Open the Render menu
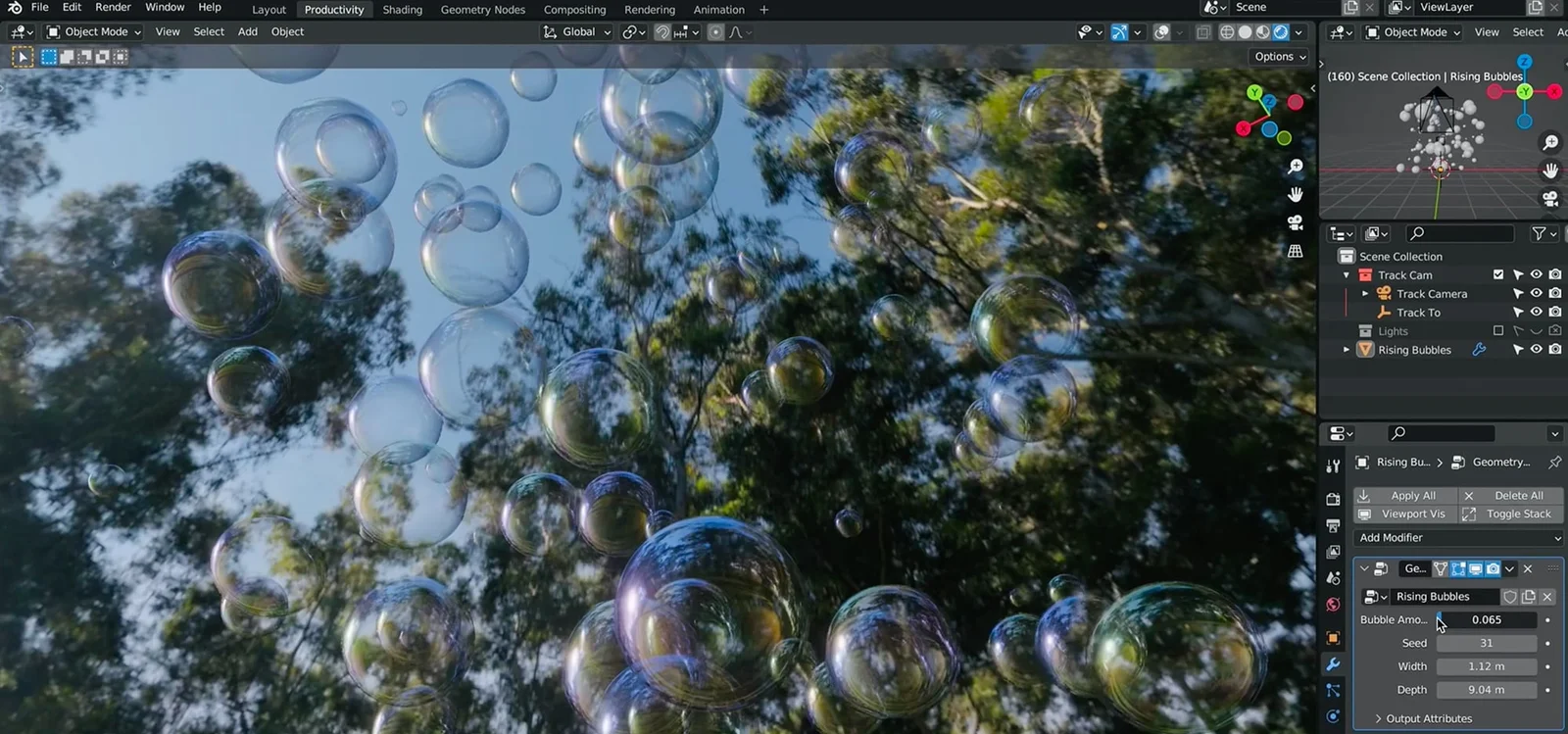 click(x=113, y=8)
